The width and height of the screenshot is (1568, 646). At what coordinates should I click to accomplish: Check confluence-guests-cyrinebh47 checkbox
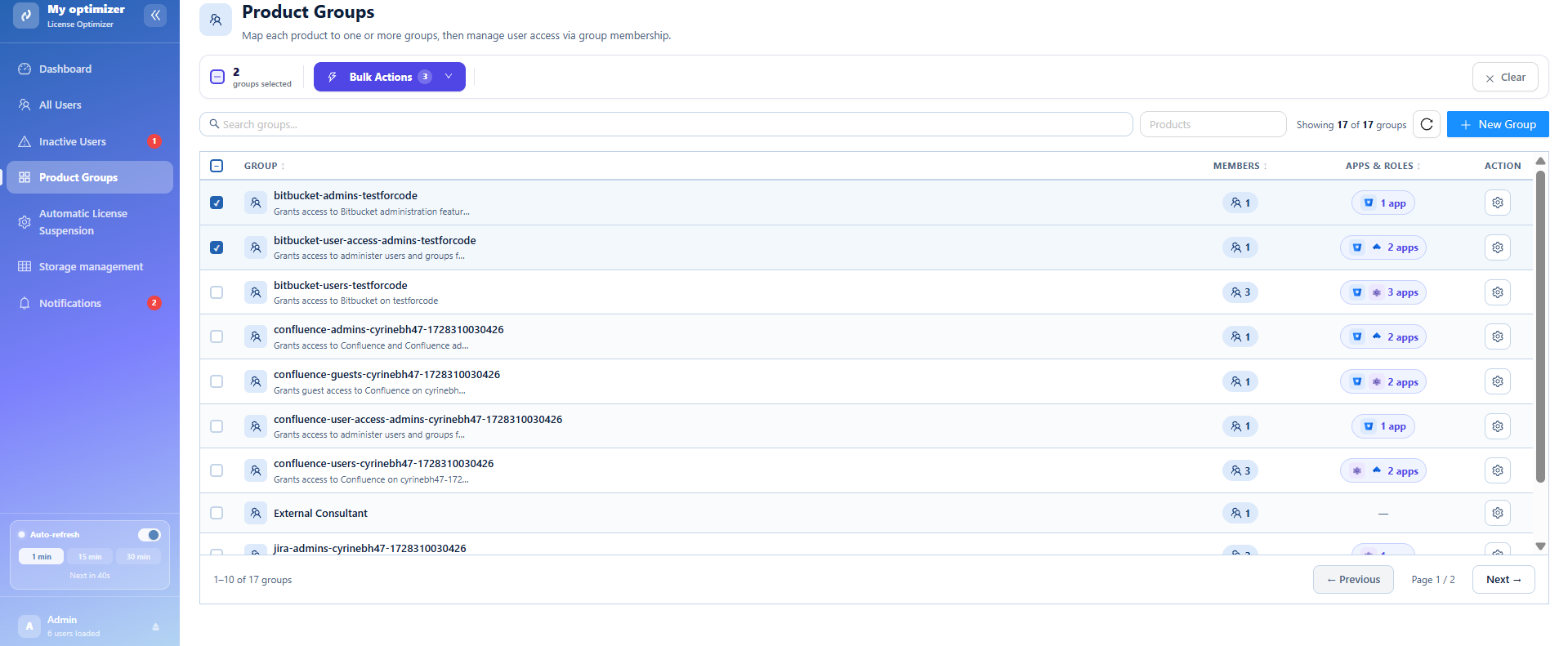point(217,381)
